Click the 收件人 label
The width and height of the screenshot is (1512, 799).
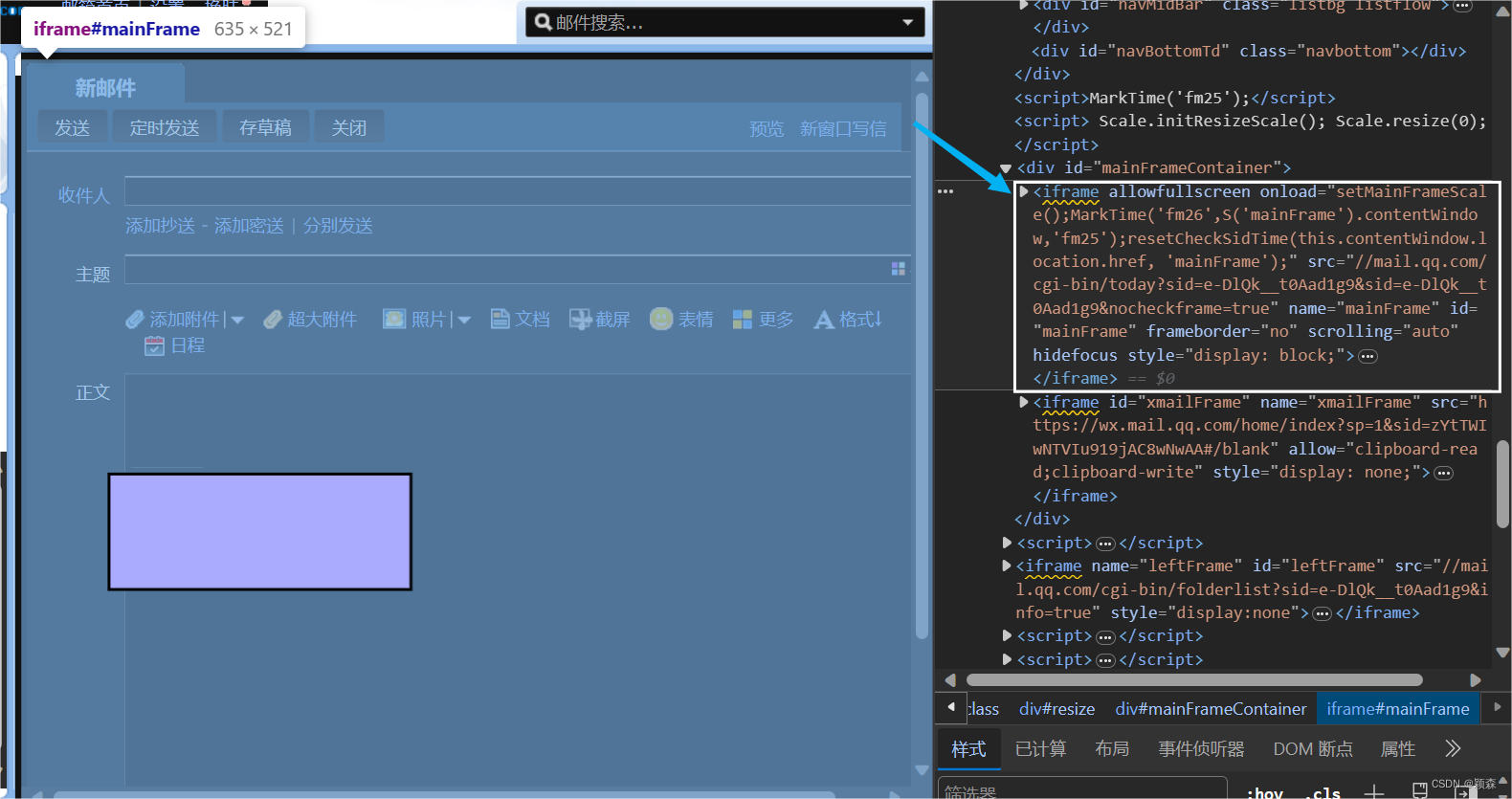tap(84, 195)
